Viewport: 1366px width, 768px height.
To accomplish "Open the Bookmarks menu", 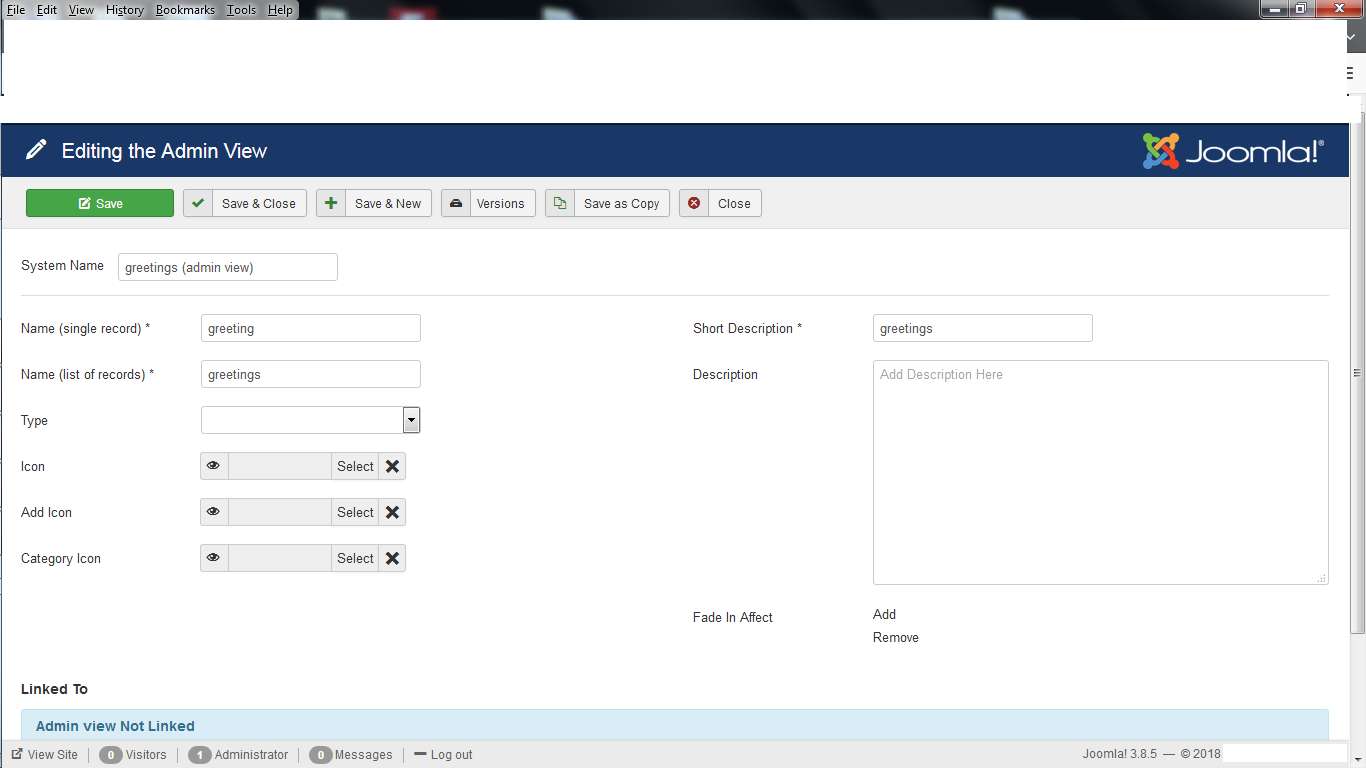I will pos(185,10).
